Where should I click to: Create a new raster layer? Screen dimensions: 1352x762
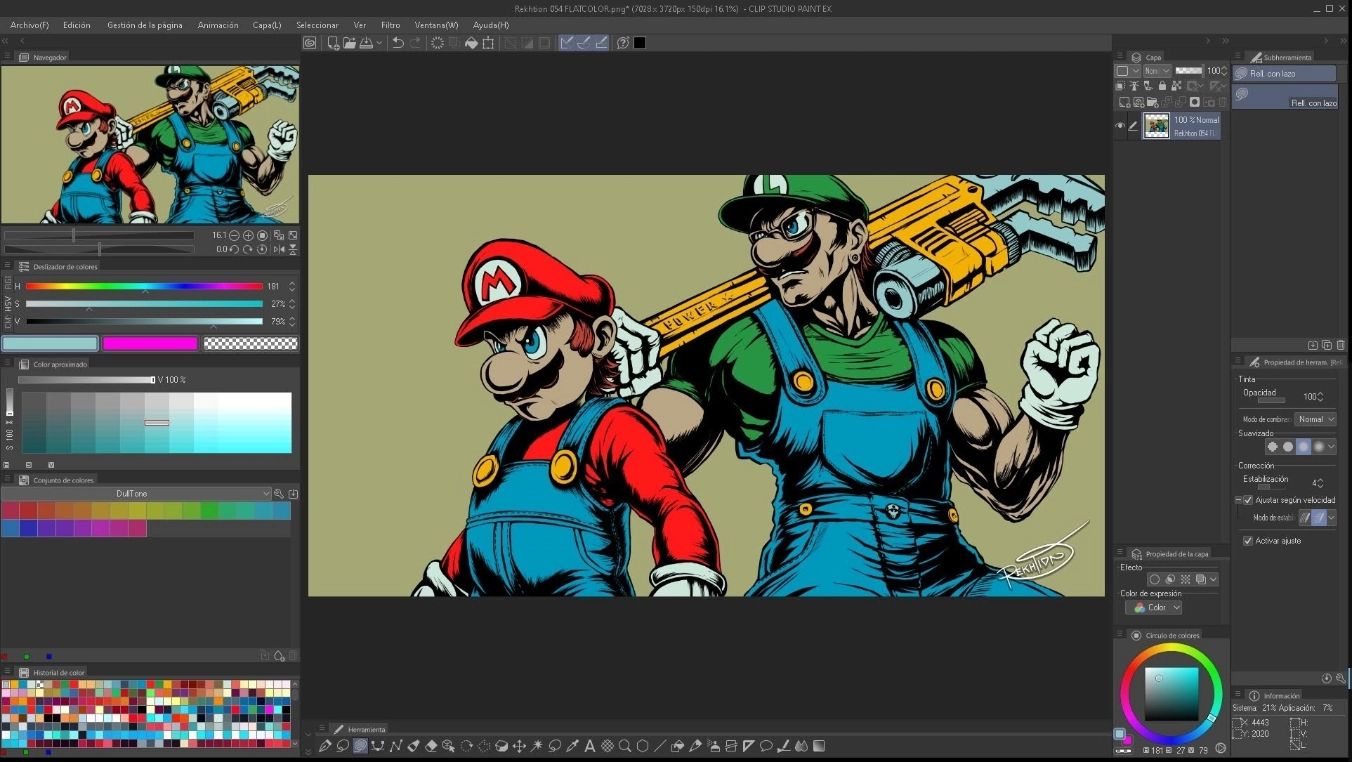pyautogui.click(x=1125, y=102)
